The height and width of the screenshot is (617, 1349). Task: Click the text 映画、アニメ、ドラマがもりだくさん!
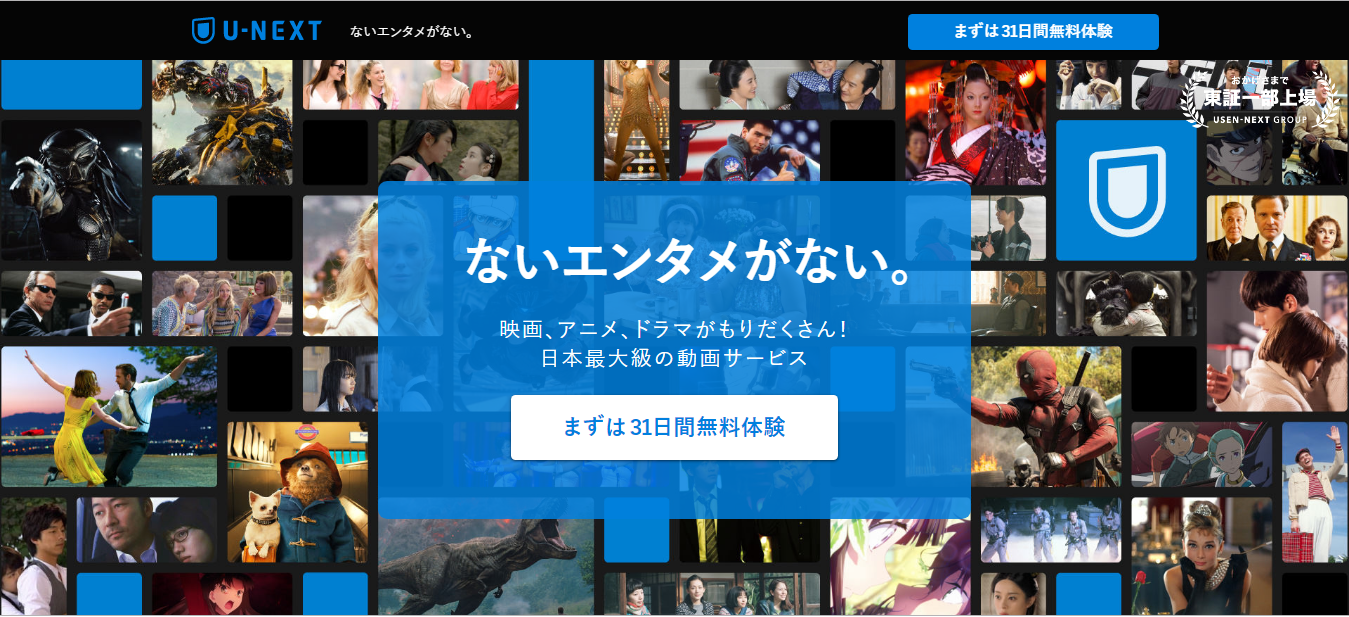tap(674, 328)
